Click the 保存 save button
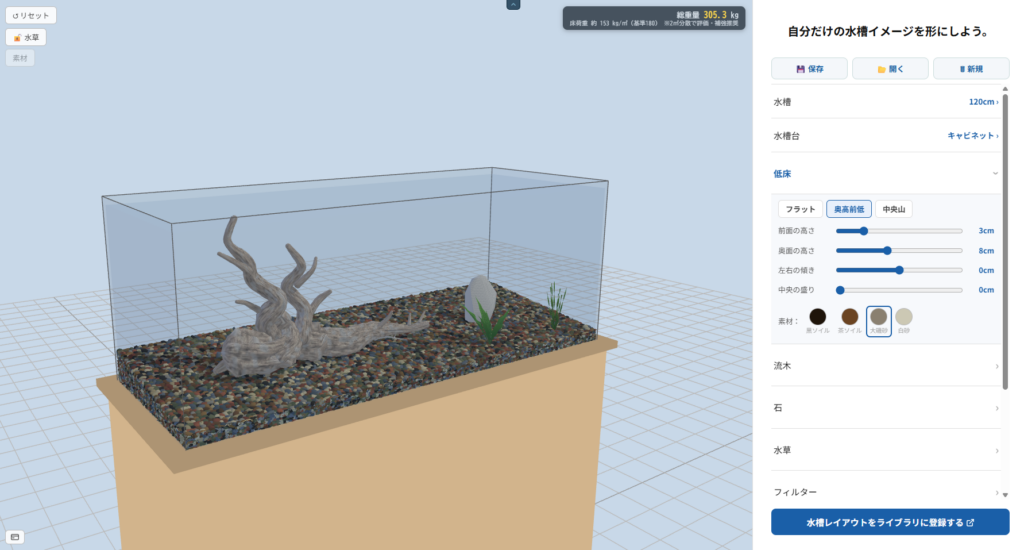The image size is (1024, 550). point(809,69)
